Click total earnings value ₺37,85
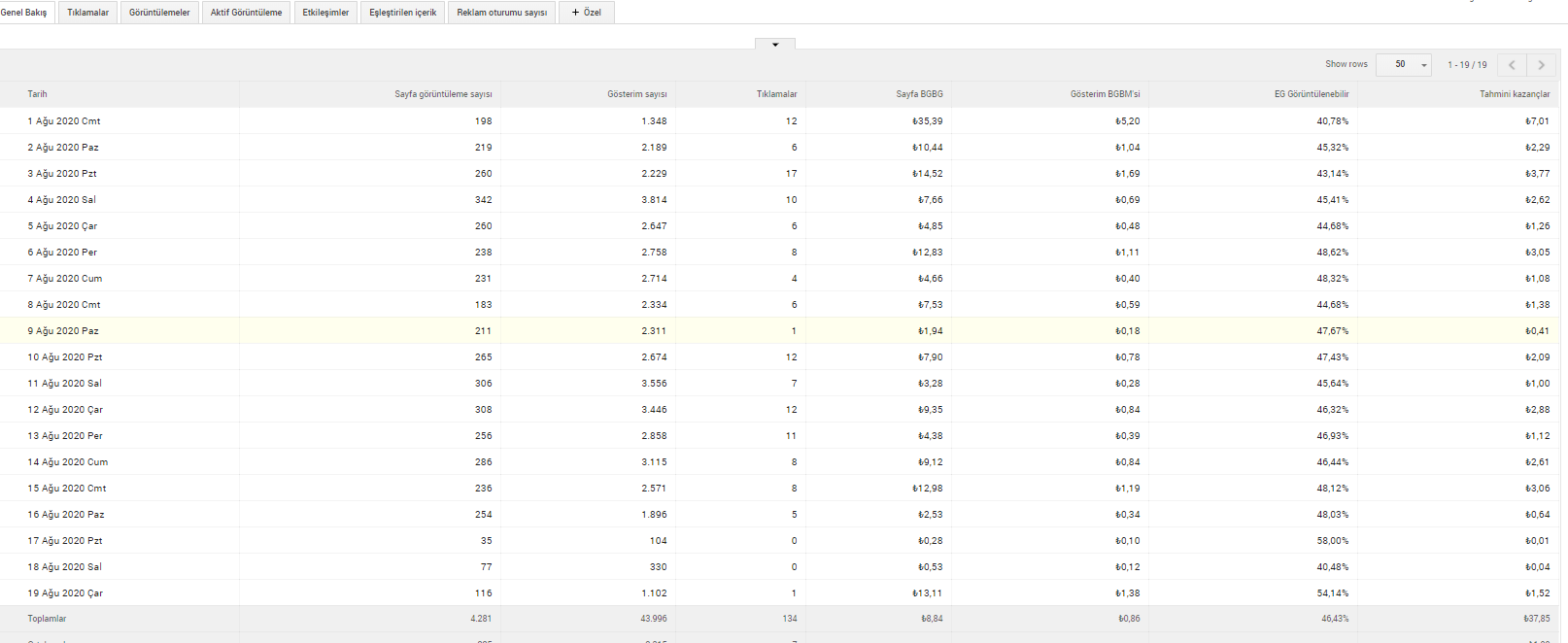Screen dimensions: 1568x643 (1537, 619)
